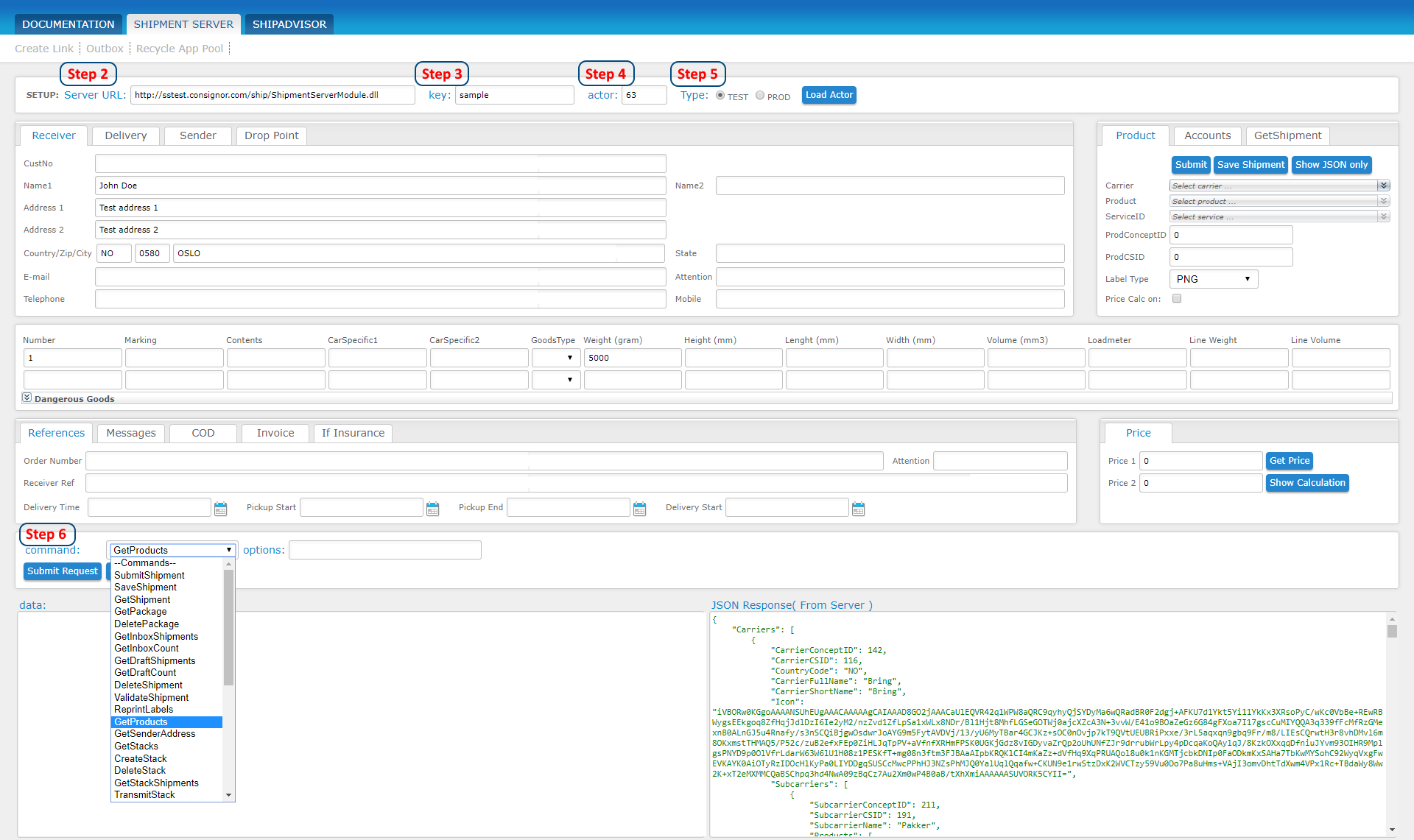
Task: Expand the Dangerous Goods section
Action: pos(27,398)
